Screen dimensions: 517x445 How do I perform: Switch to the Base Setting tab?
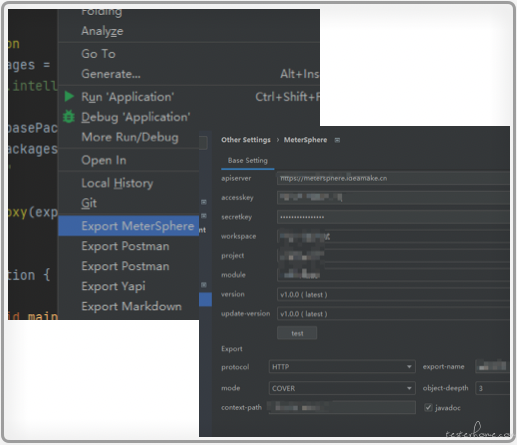point(248,161)
